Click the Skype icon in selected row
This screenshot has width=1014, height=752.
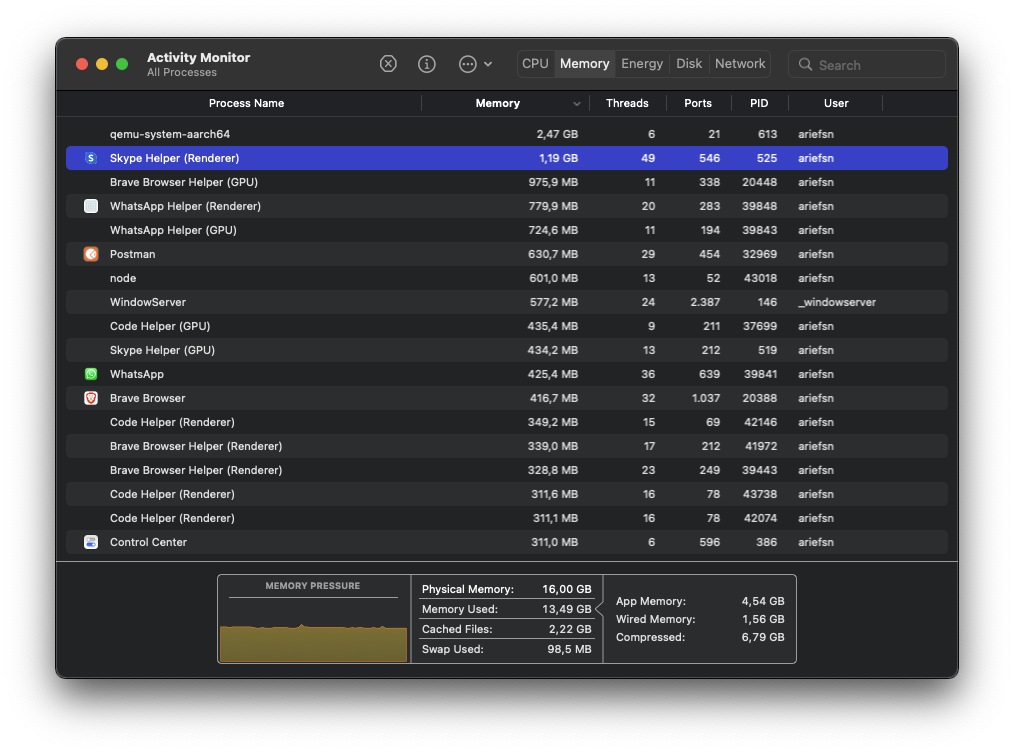coord(91,158)
